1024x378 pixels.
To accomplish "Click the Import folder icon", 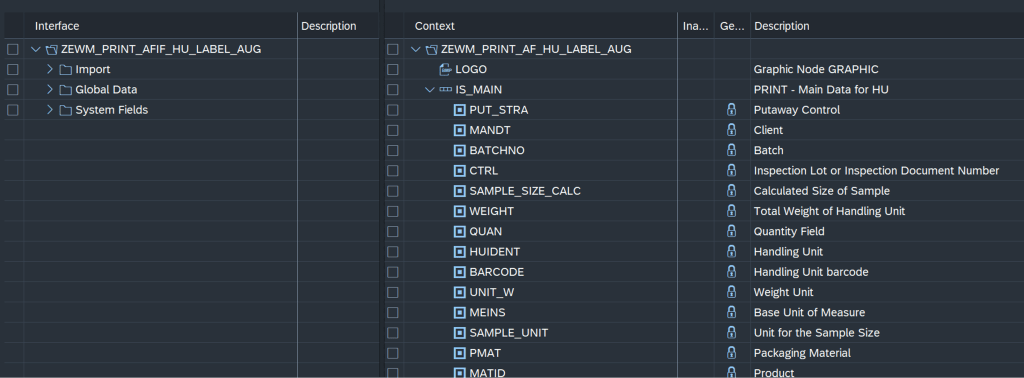I will 65,70.
